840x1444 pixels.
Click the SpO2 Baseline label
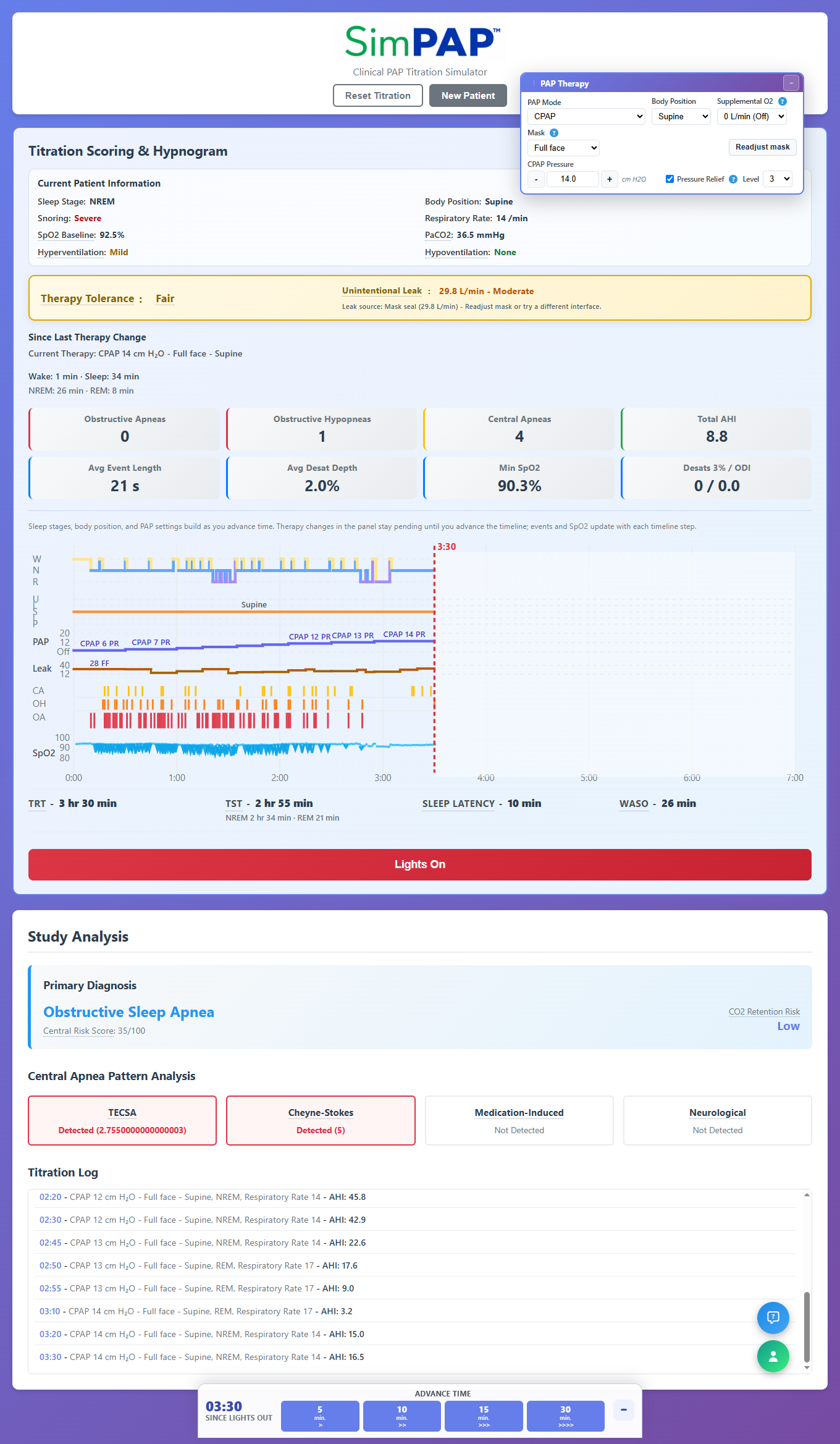[x=67, y=235]
